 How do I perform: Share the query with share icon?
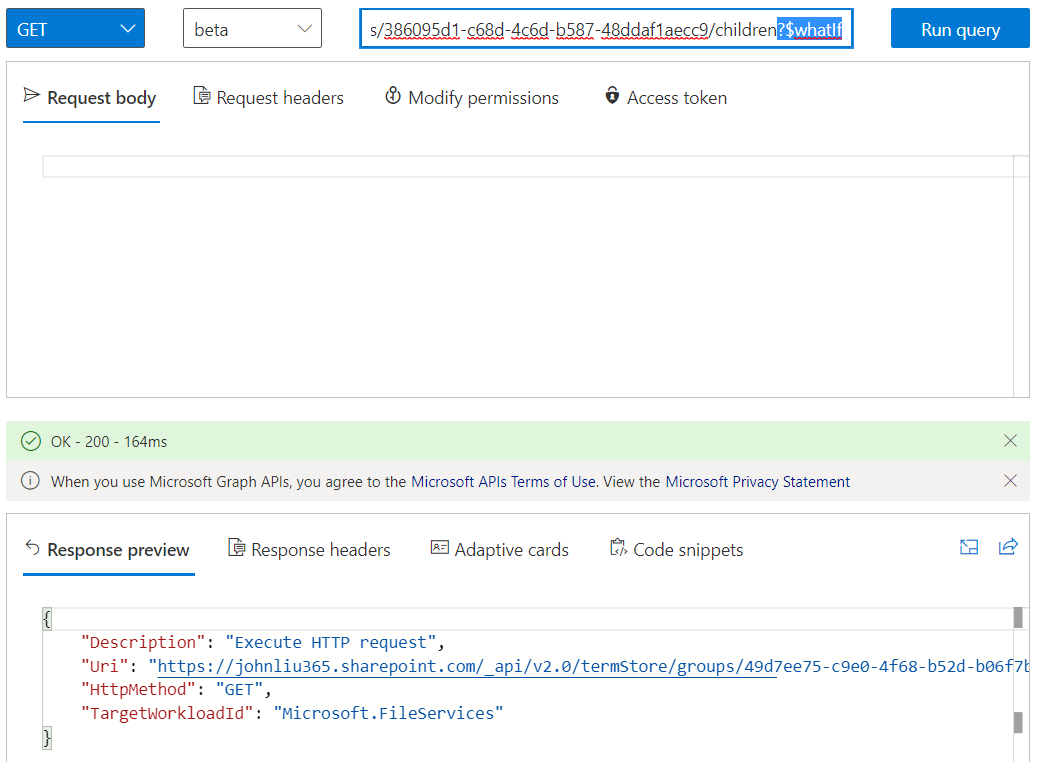1008,547
